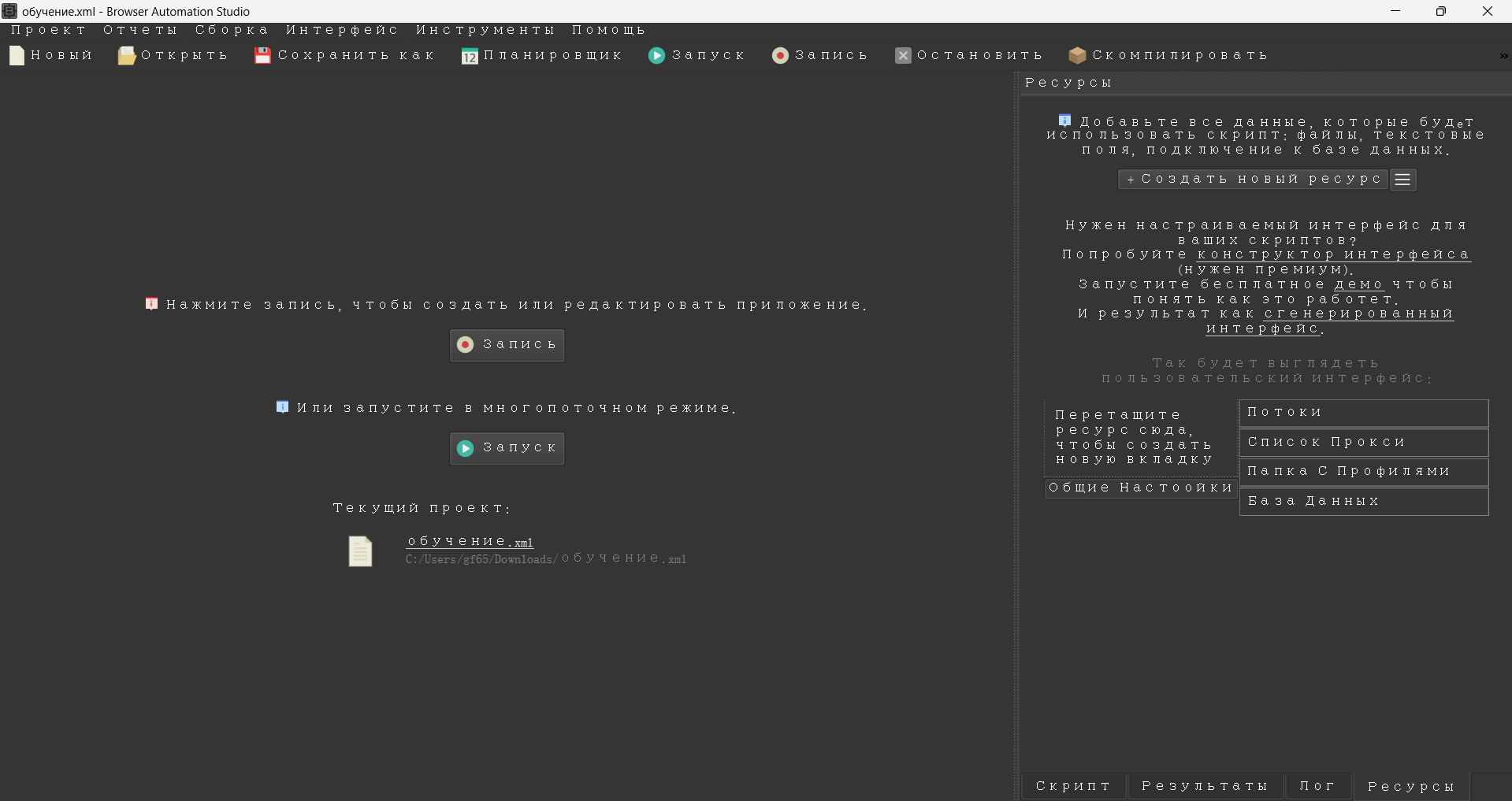Click the Общие Настройки preview tab
The height and width of the screenshot is (801, 1512).
pyautogui.click(x=1140, y=488)
